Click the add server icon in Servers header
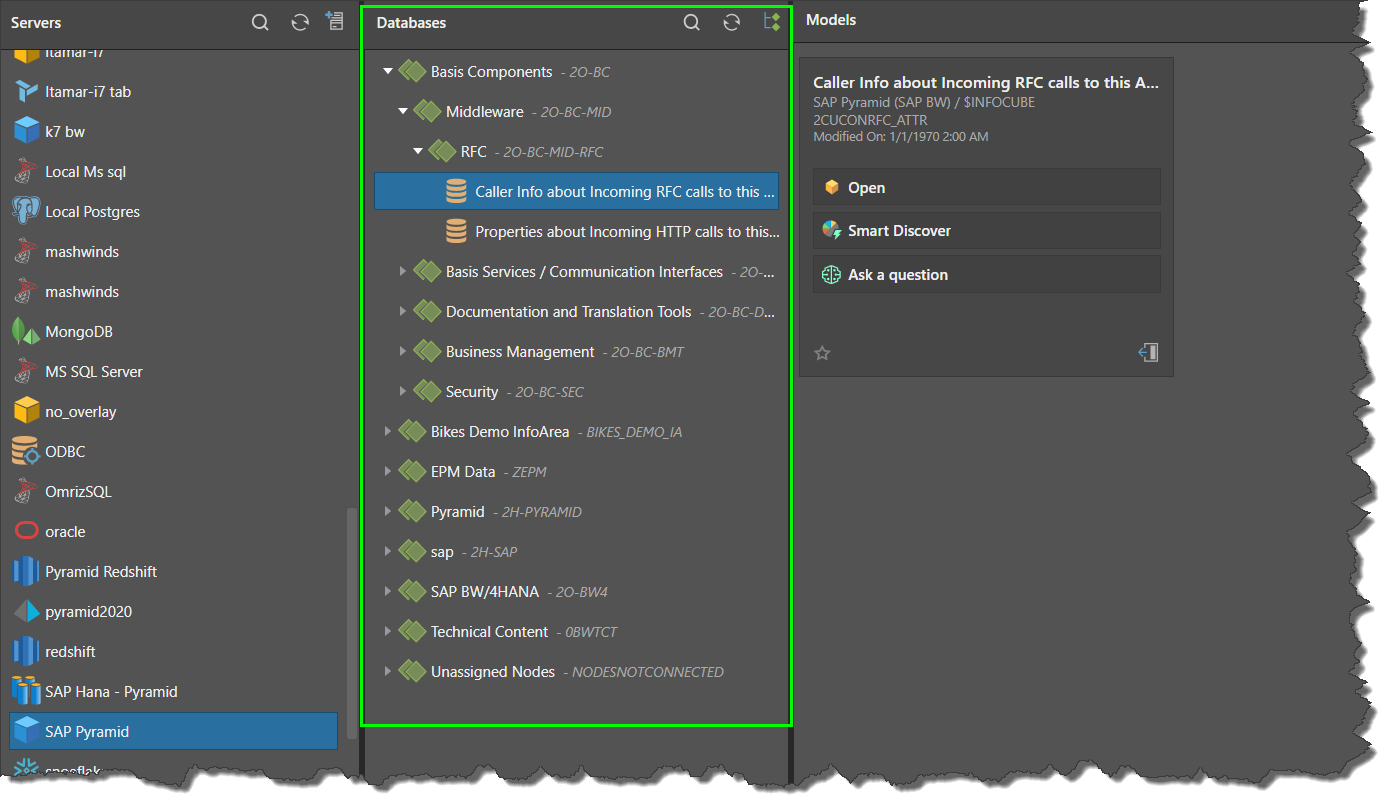1393x808 pixels. click(x=335, y=22)
